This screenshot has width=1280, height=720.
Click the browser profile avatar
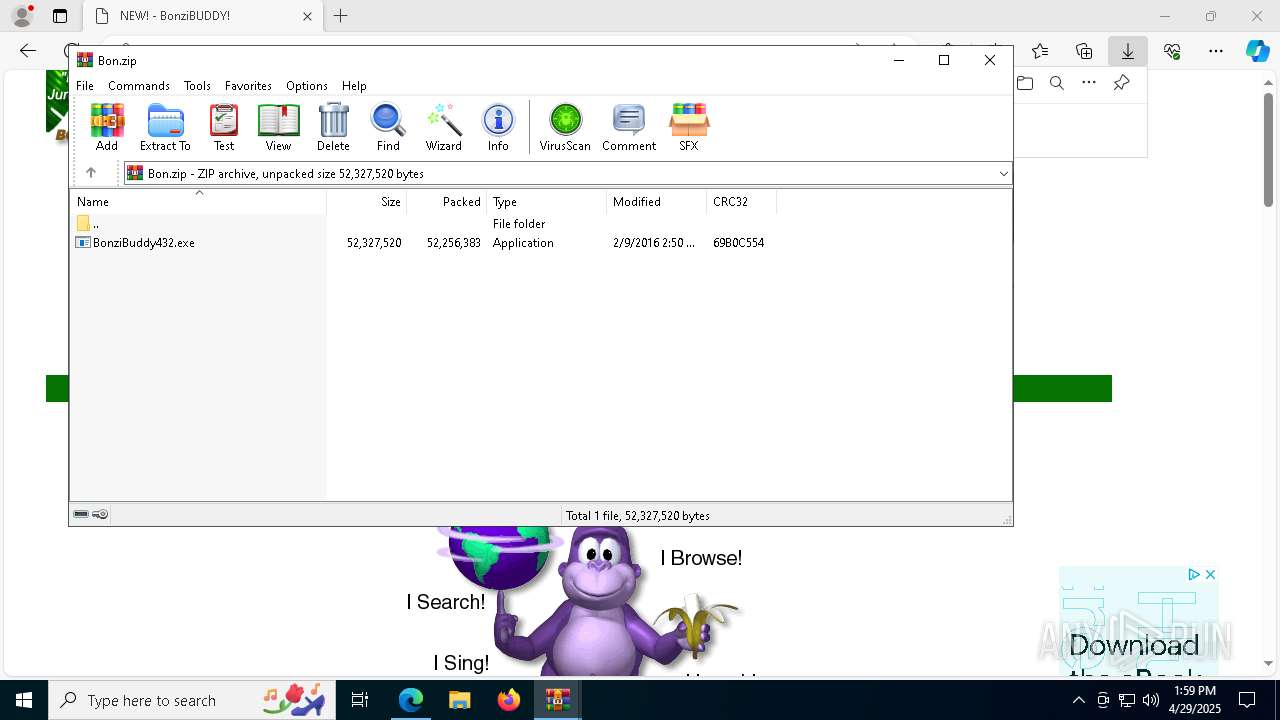(22, 16)
